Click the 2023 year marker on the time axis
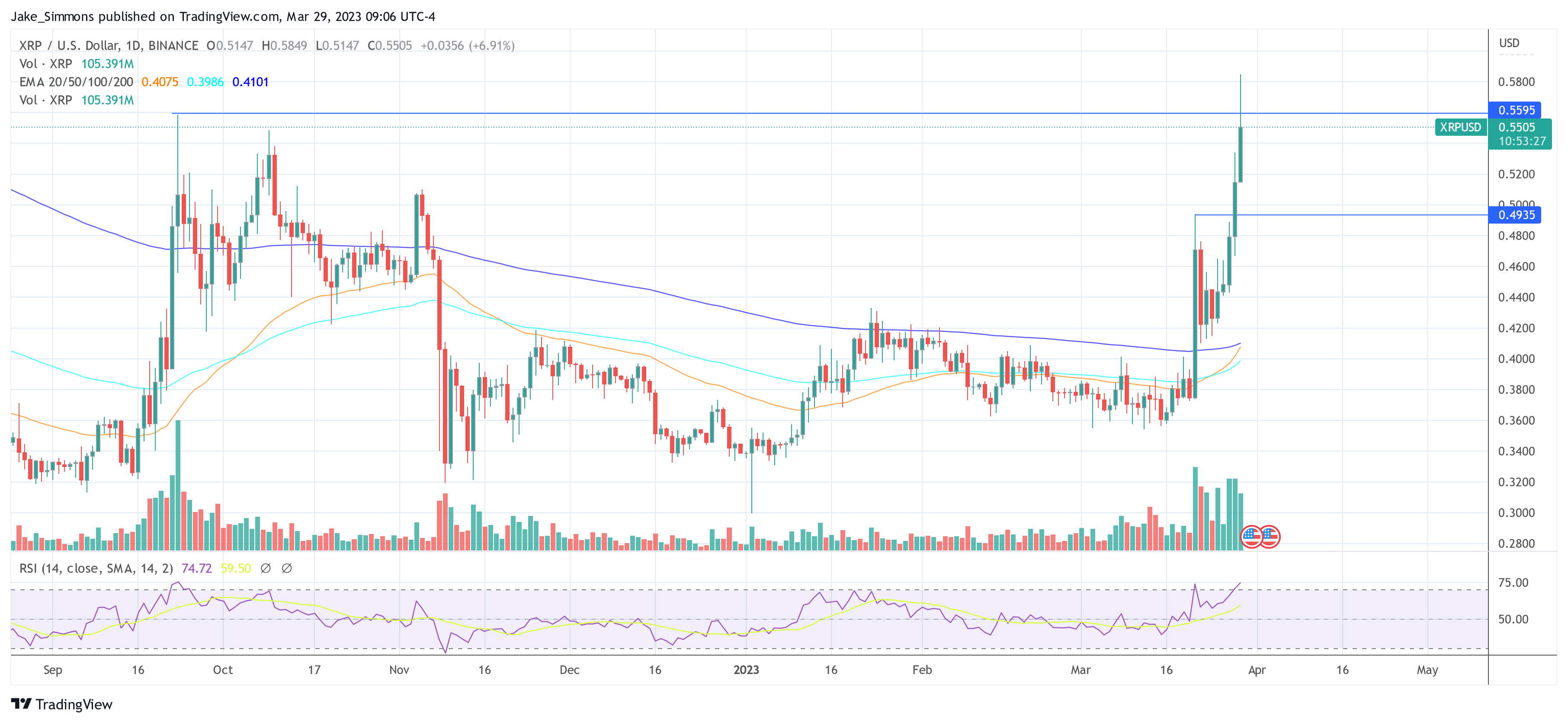Screen dimensions: 1568x723 pos(746,670)
